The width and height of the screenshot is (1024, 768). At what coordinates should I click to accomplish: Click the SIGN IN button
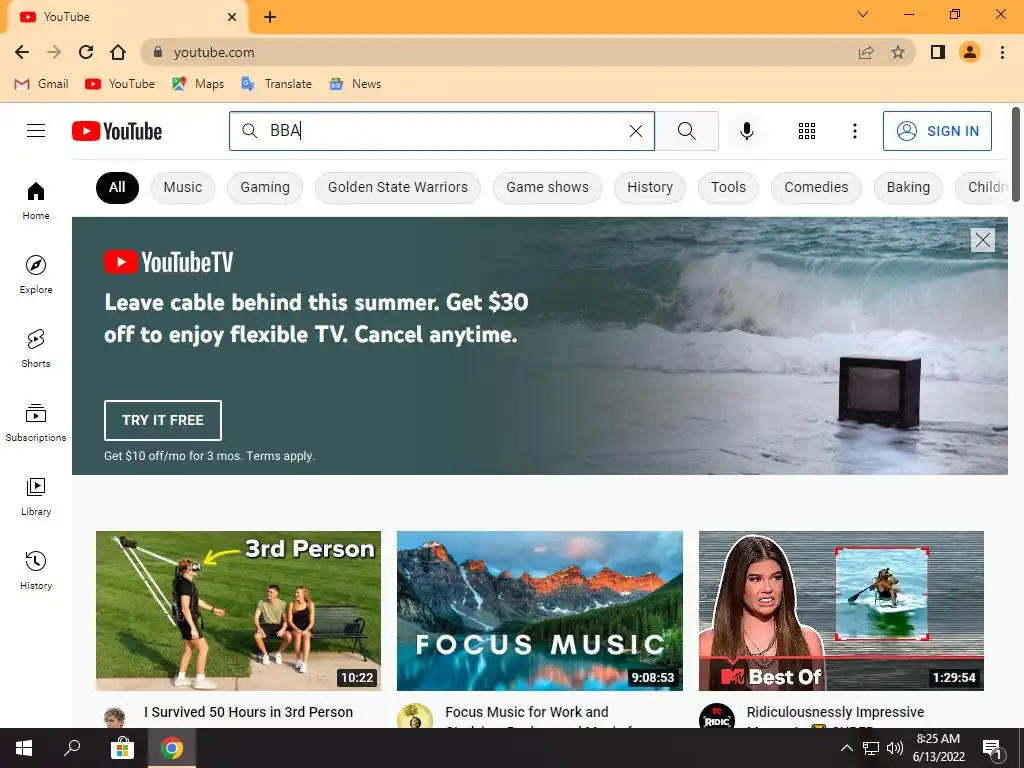tap(937, 131)
